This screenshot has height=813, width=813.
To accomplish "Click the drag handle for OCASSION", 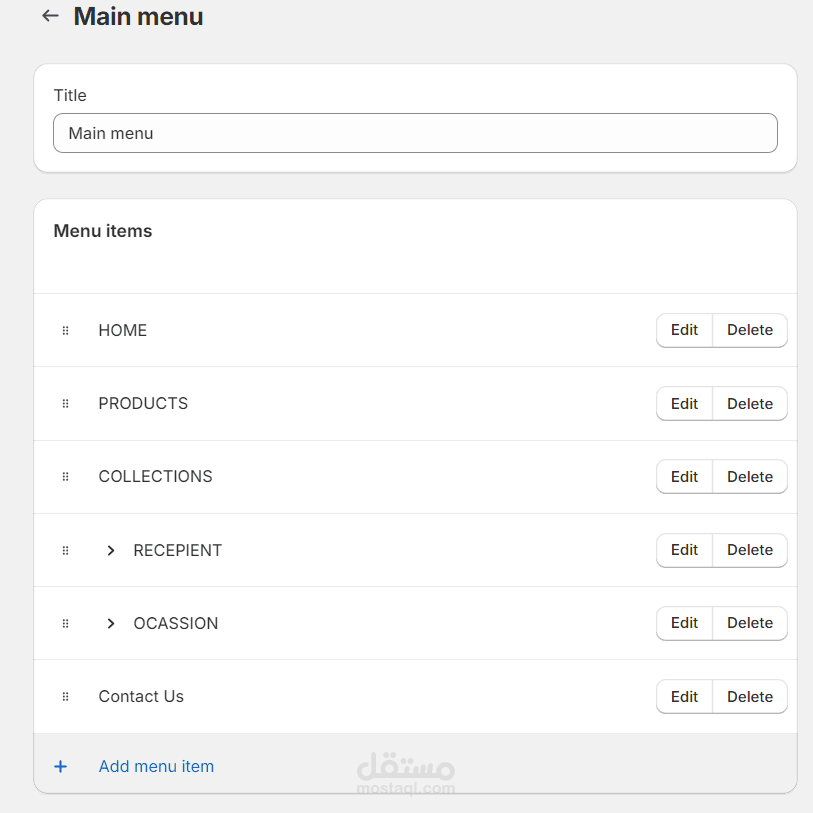I will pyautogui.click(x=66, y=623).
